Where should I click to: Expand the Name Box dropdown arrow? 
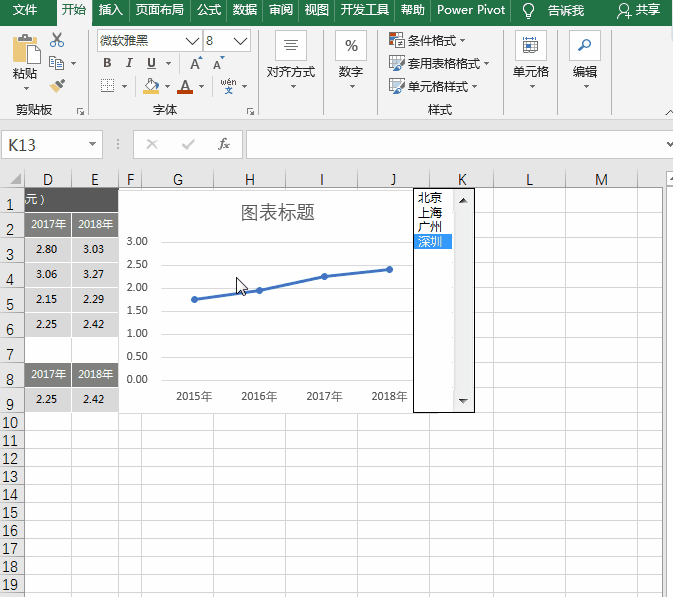click(x=92, y=145)
